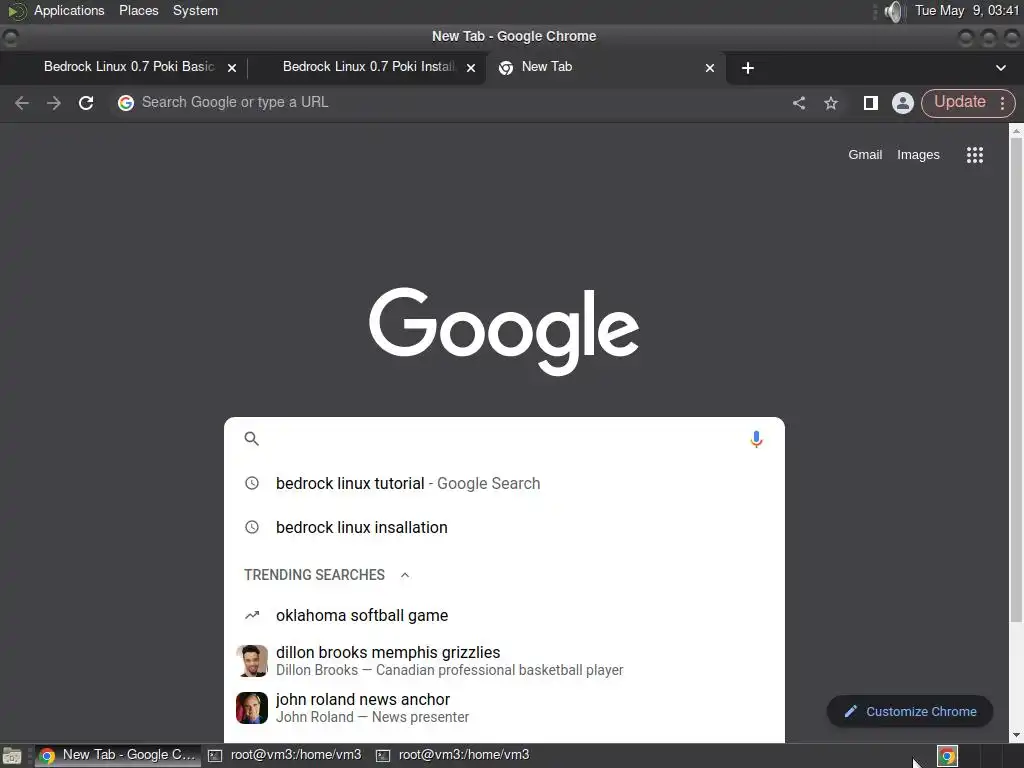Close the New Tab tab
The width and height of the screenshot is (1024, 768).
tap(709, 68)
